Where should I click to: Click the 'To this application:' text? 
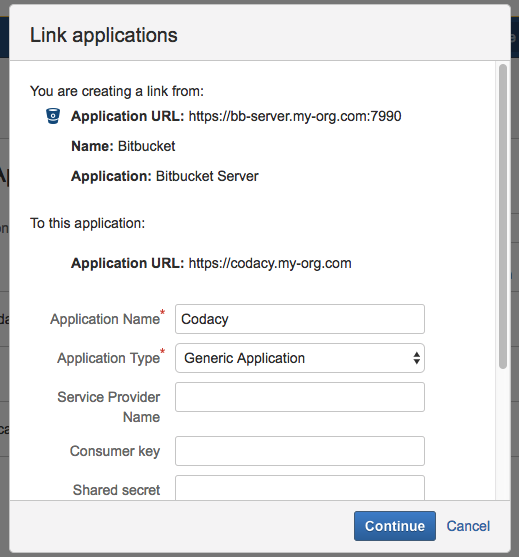[x=87, y=223]
